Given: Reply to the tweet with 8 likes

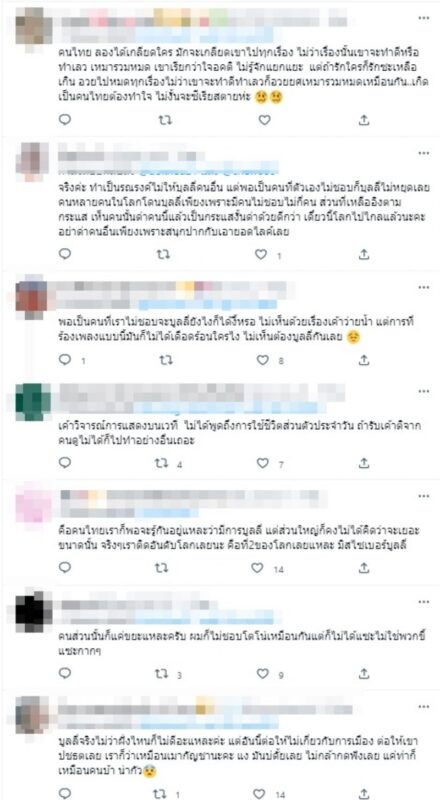Looking at the screenshot, I should (65, 360).
